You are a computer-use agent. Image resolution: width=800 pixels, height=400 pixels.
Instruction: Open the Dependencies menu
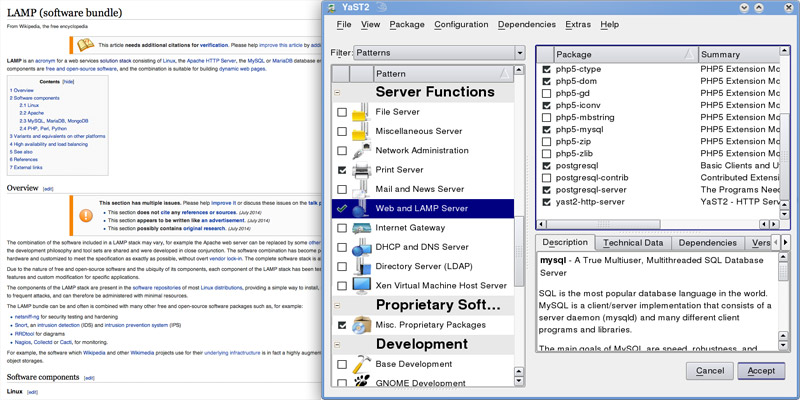point(527,24)
